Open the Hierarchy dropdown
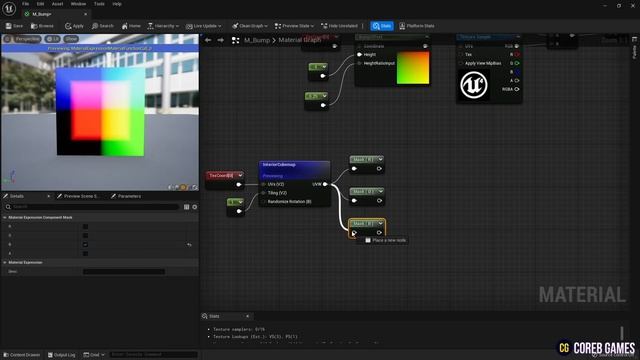 tap(163, 26)
